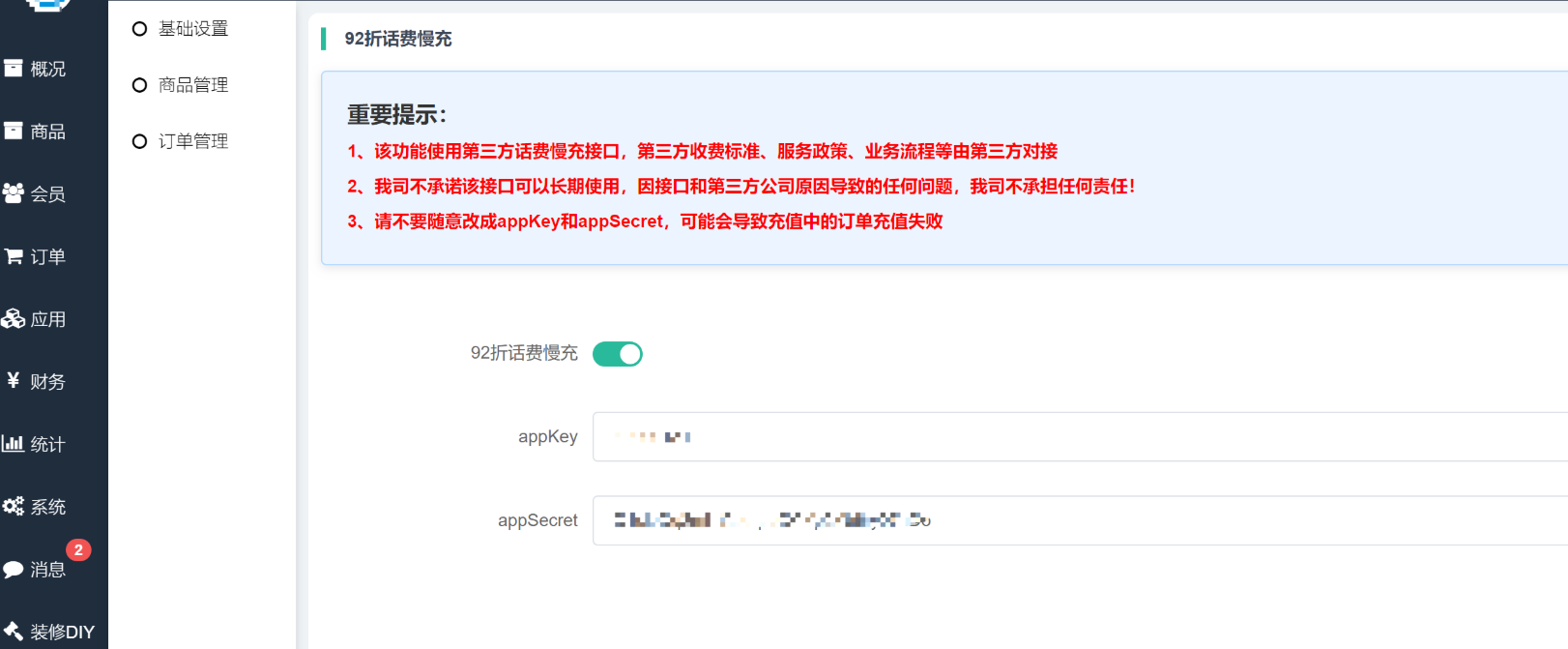Click the yen icon for 财务

click(14, 381)
